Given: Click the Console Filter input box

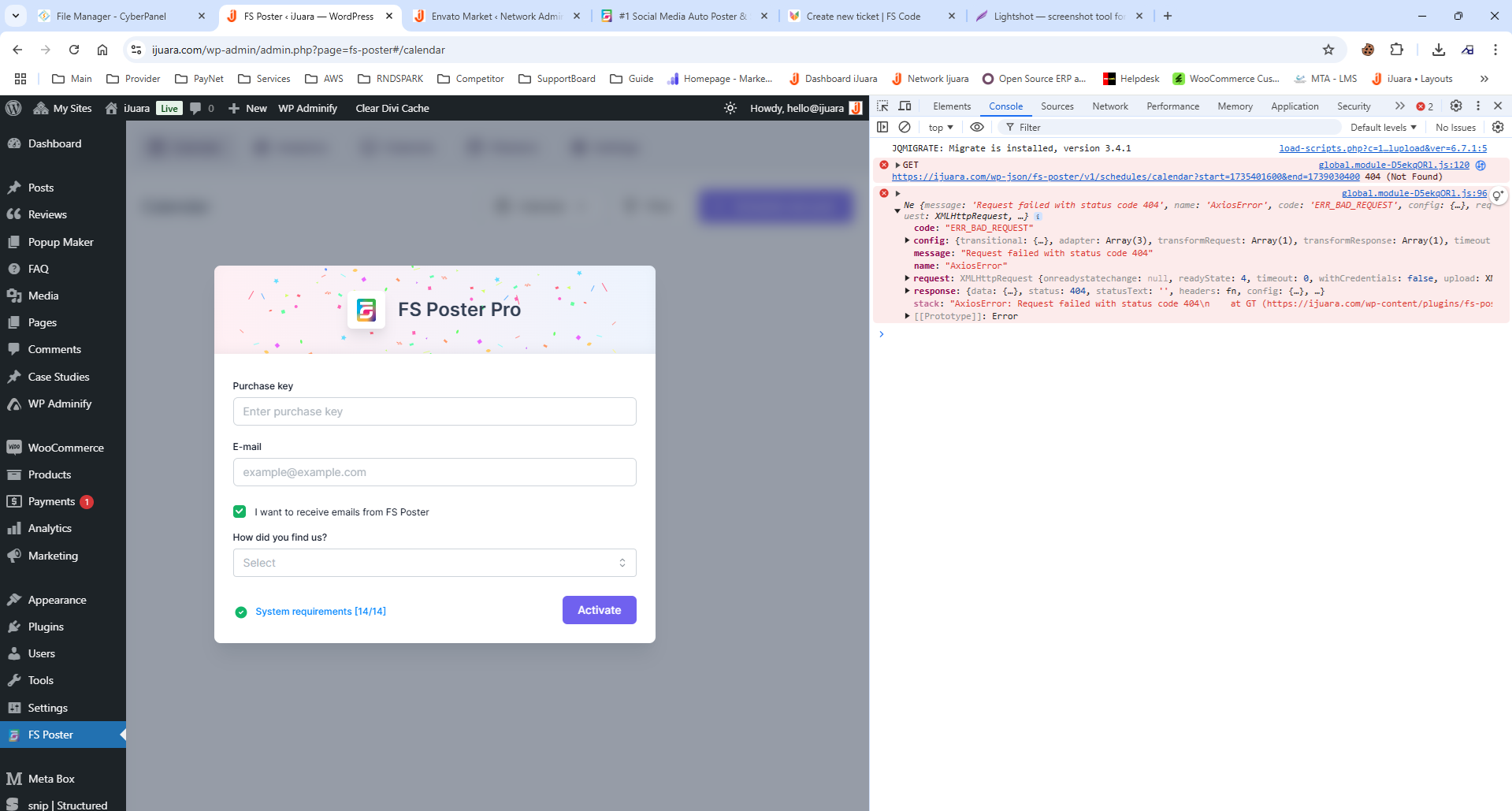Looking at the screenshot, I should click(x=1169, y=127).
